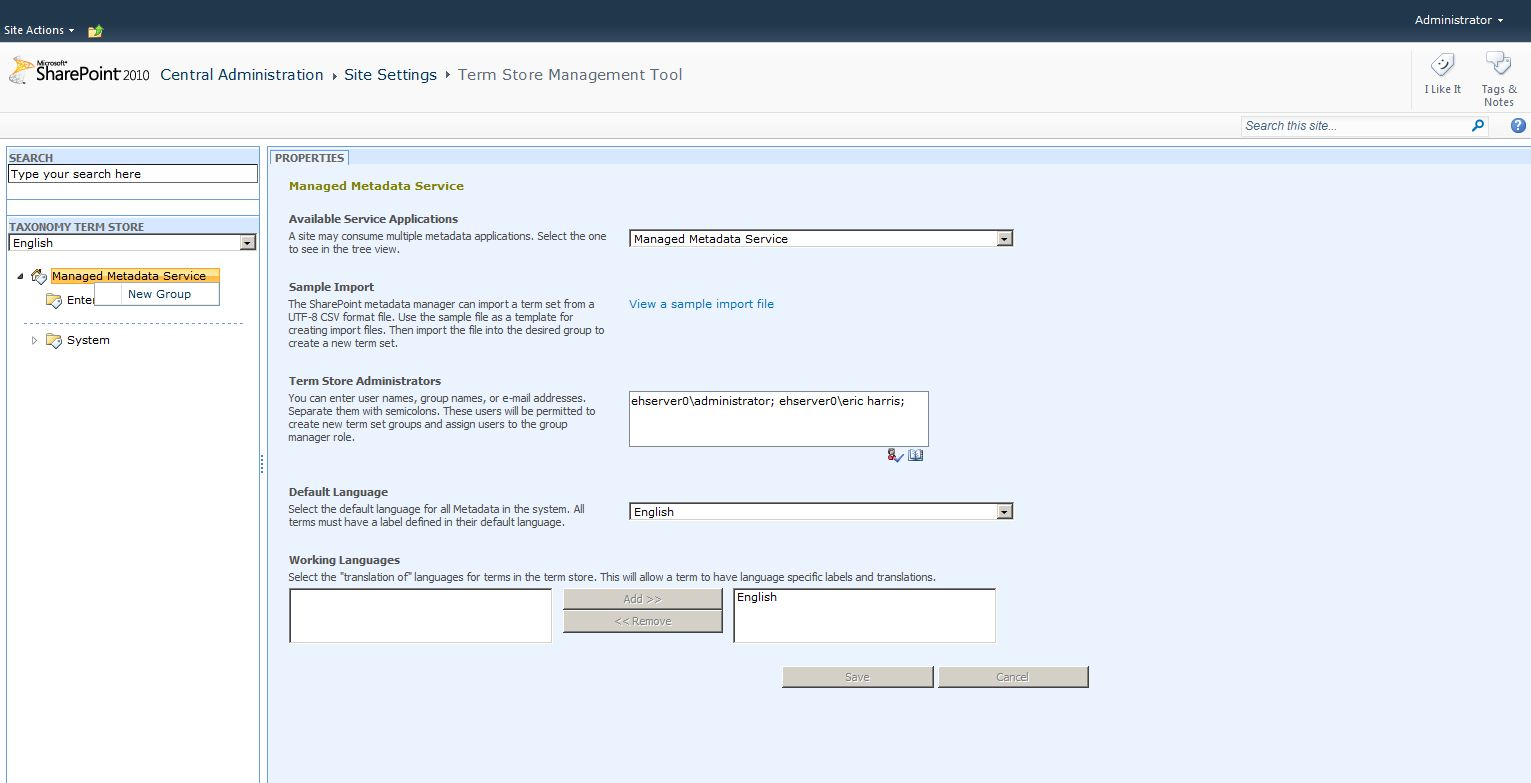Click the Save button
The image size is (1531, 783).
(x=857, y=677)
